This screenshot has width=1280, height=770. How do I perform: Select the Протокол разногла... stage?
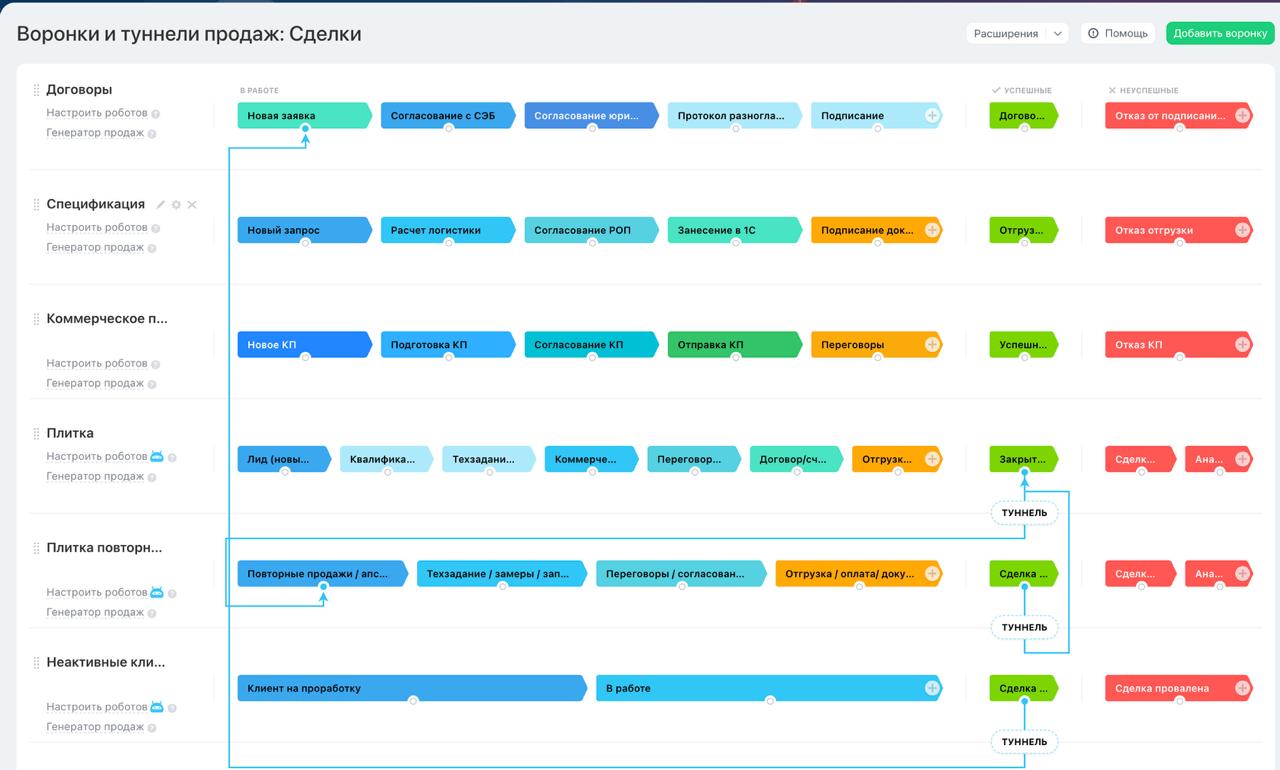click(735, 116)
